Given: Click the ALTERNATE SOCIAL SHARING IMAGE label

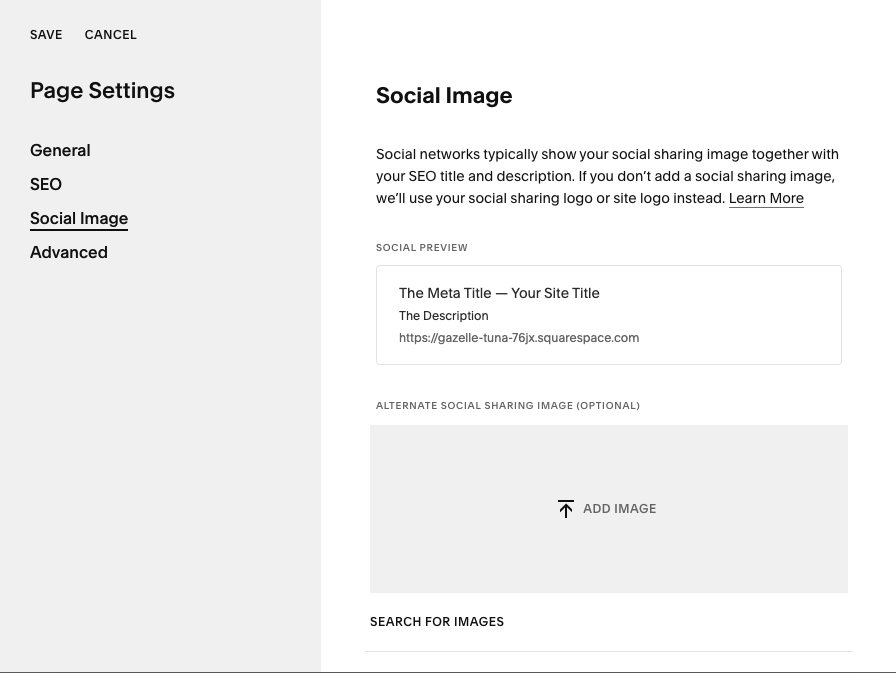Looking at the screenshot, I should click(508, 406).
